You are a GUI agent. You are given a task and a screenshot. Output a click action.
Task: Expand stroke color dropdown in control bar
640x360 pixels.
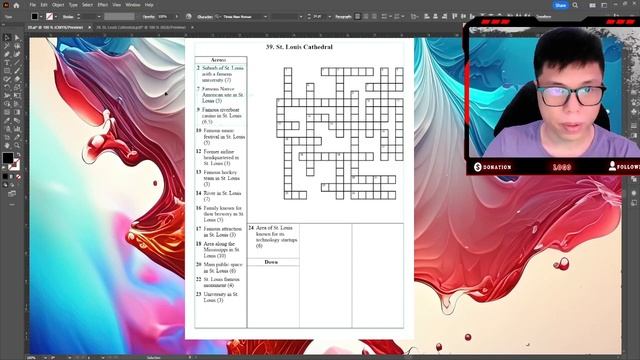(x=56, y=17)
